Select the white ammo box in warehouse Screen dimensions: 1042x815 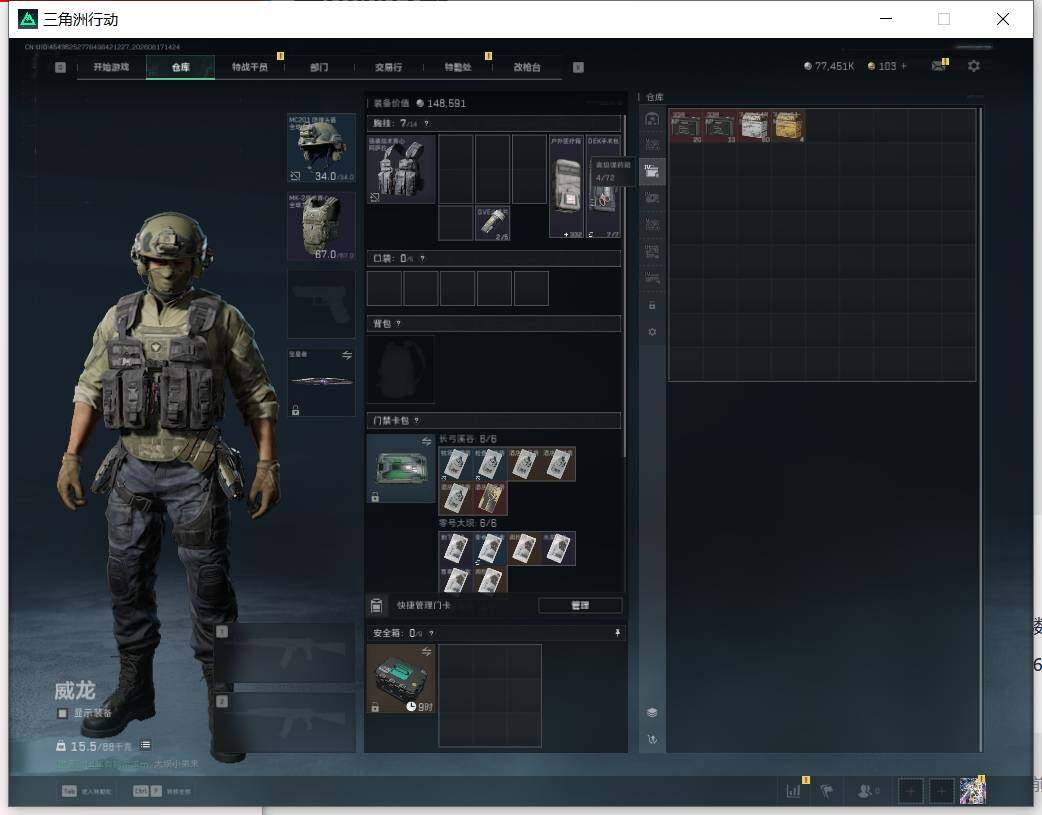(755, 126)
